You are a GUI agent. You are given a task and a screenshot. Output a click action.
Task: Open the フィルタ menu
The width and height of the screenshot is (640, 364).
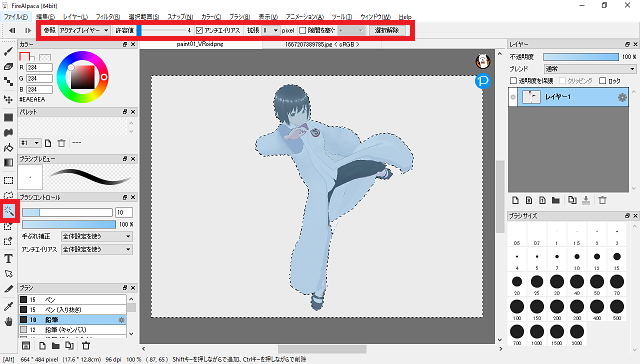click(x=108, y=17)
